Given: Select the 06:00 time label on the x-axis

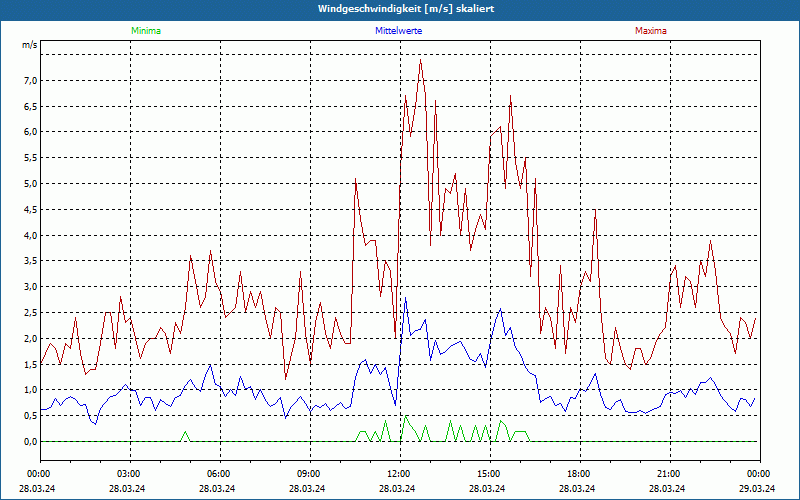Looking at the screenshot, I should (219, 474).
